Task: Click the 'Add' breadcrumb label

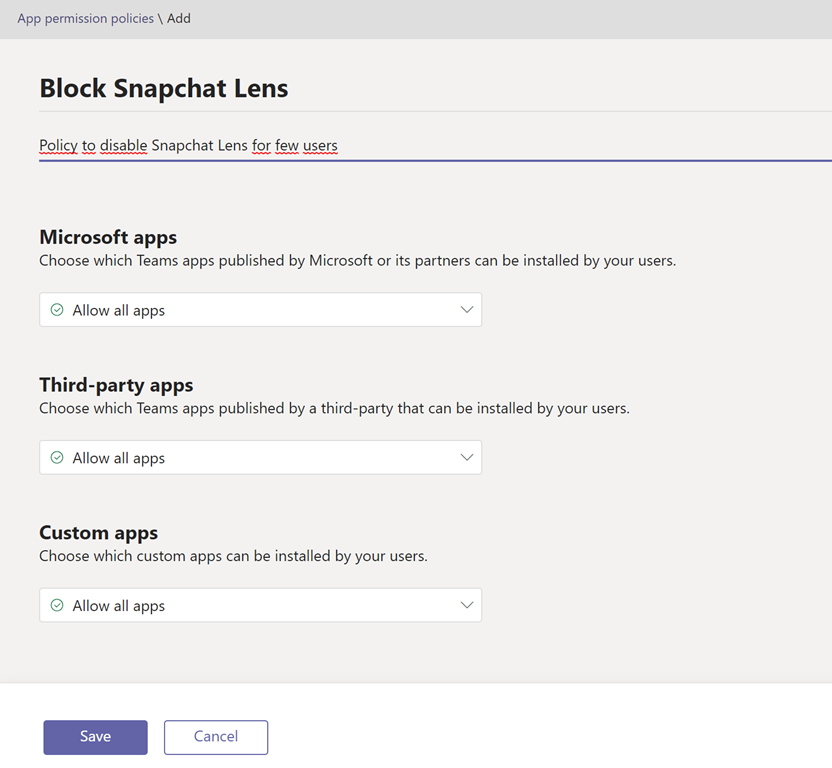Action: point(179,18)
